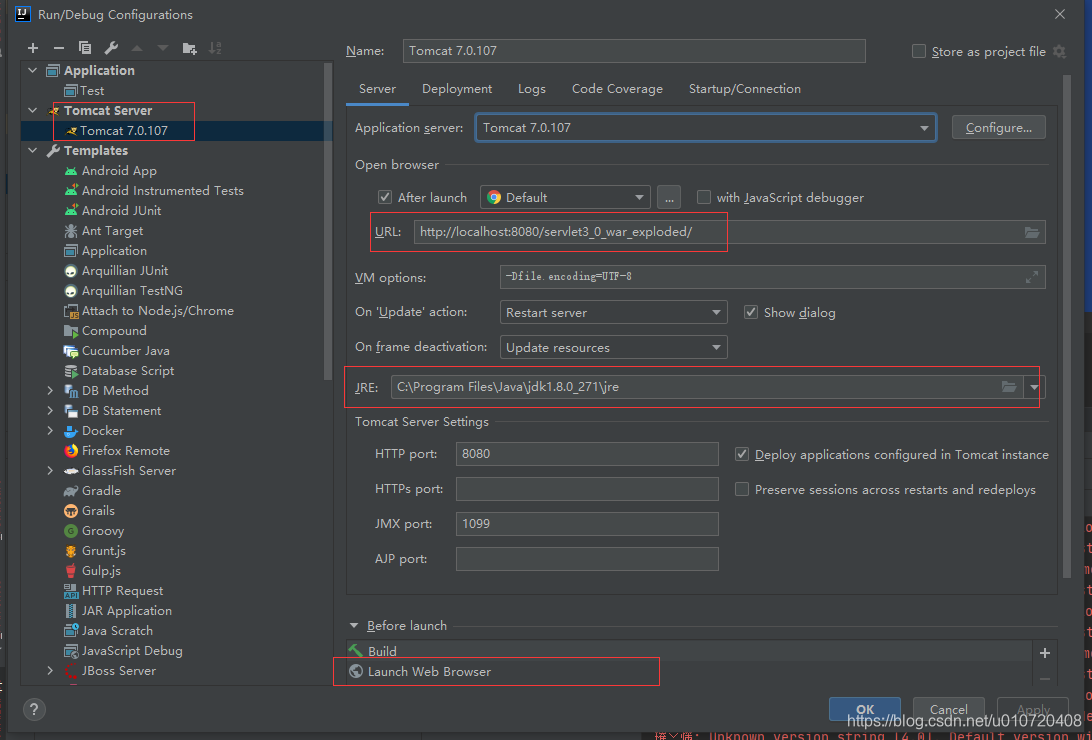Uncheck Show dialog option

(751, 312)
